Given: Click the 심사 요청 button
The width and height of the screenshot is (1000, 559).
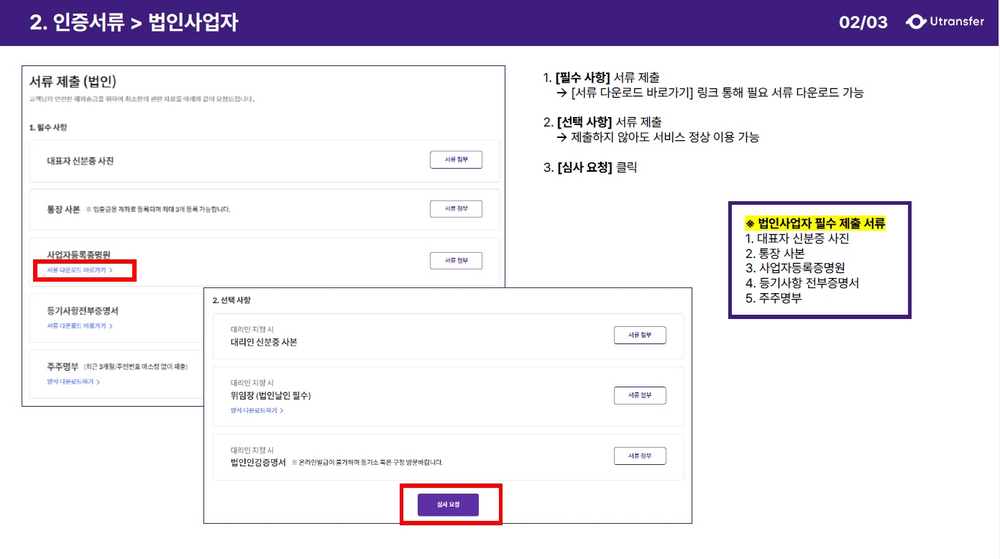Looking at the screenshot, I should click(x=448, y=504).
